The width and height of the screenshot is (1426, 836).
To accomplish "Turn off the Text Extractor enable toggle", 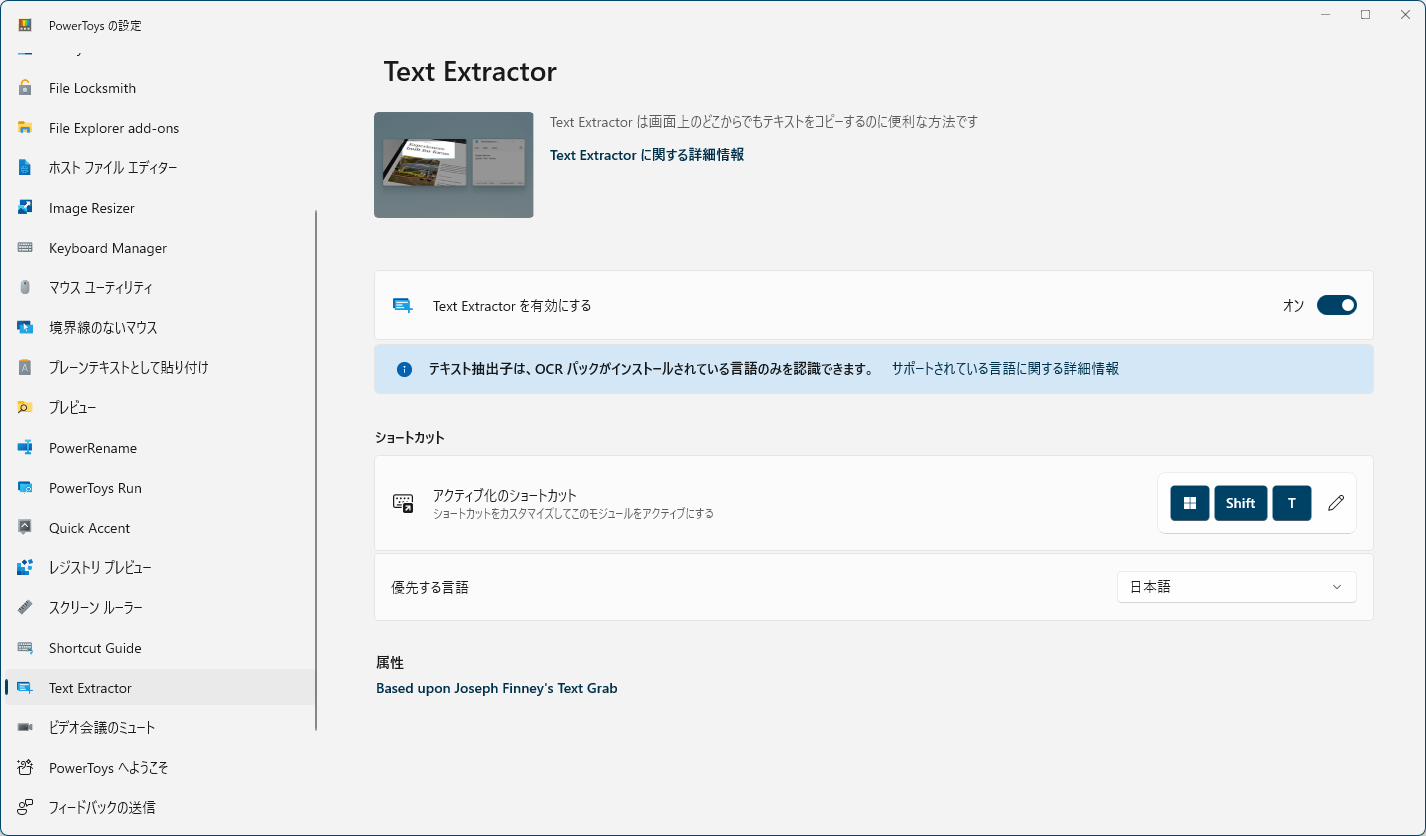I will click(1336, 305).
